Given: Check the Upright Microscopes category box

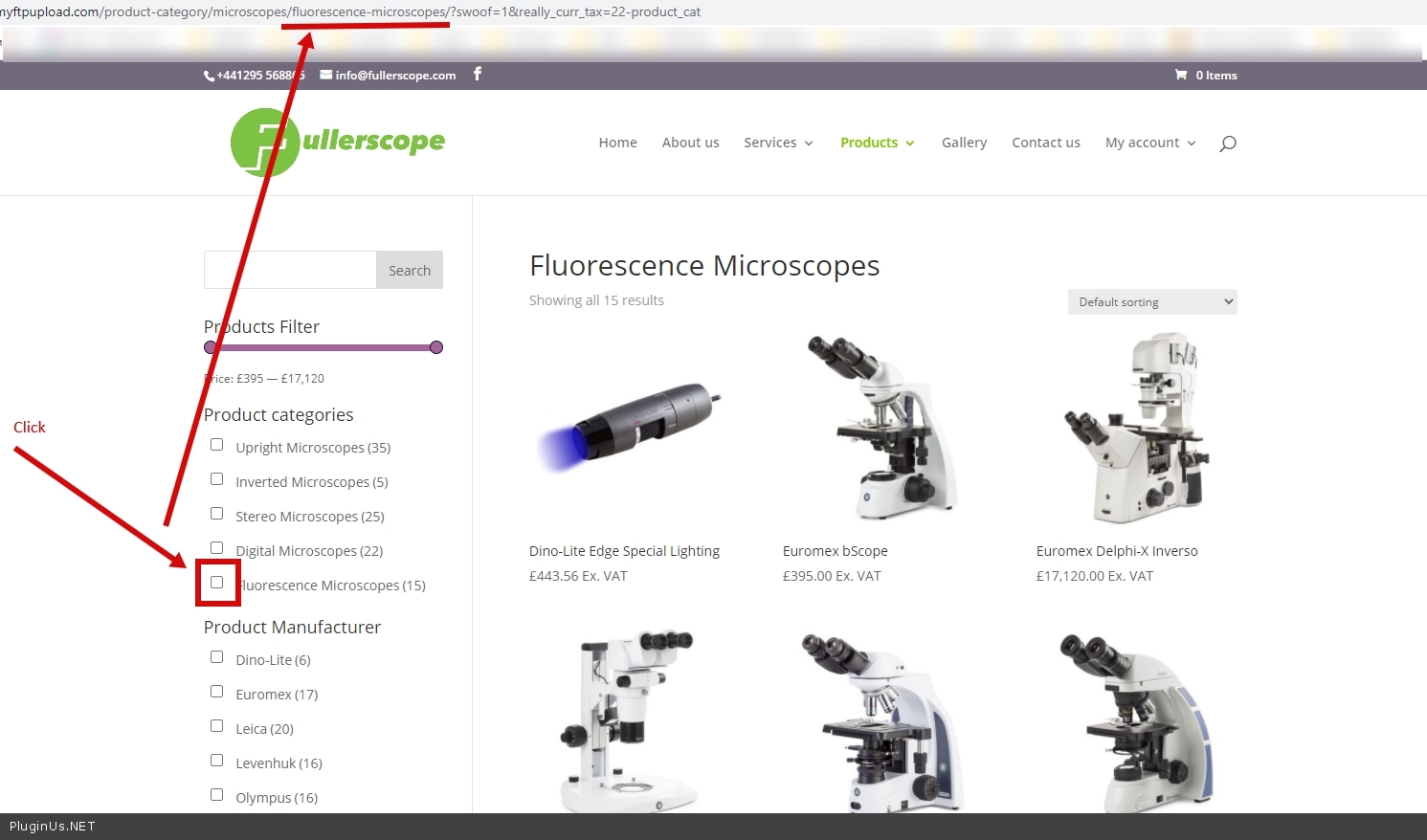Looking at the screenshot, I should [217, 445].
